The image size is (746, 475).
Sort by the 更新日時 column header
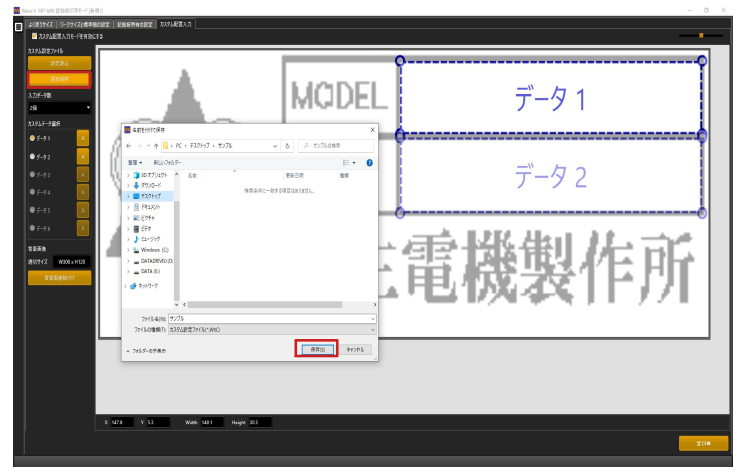[294, 176]
